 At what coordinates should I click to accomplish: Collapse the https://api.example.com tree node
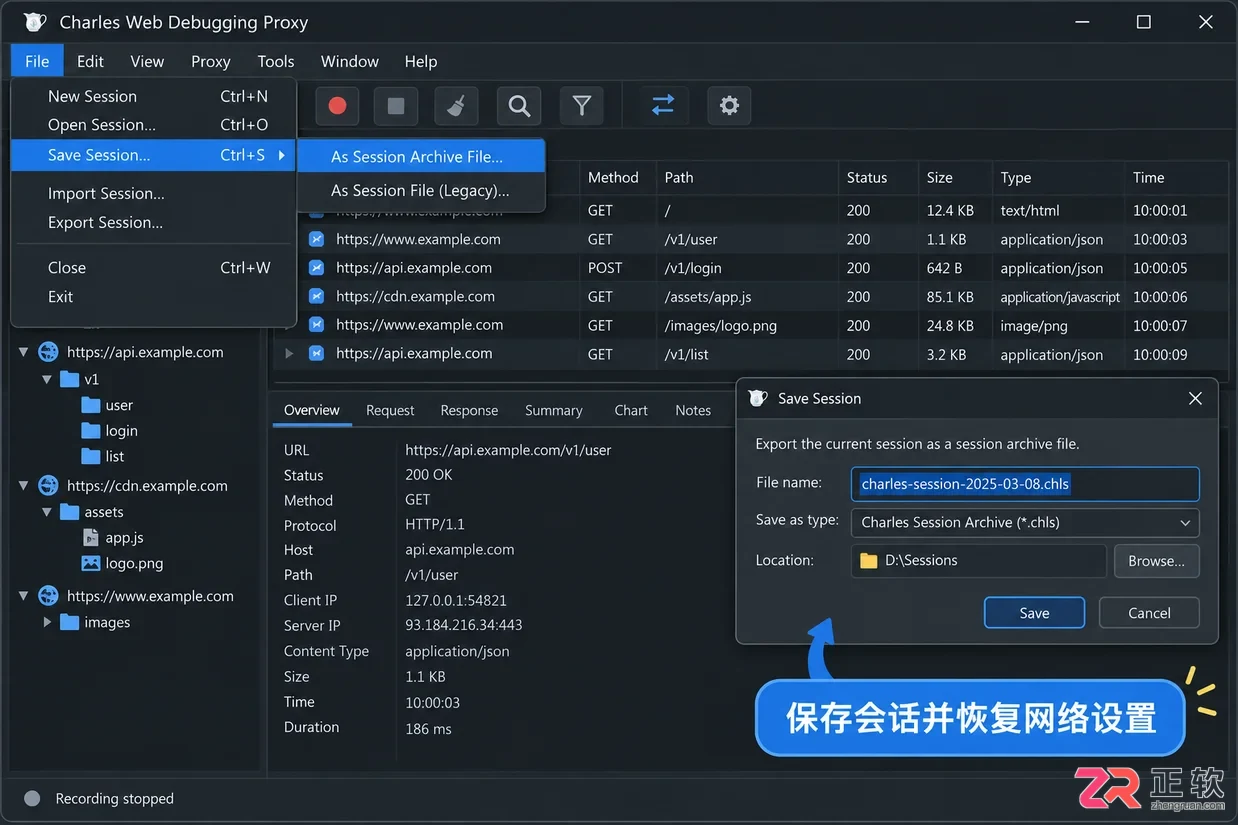(x=23, y=352)
